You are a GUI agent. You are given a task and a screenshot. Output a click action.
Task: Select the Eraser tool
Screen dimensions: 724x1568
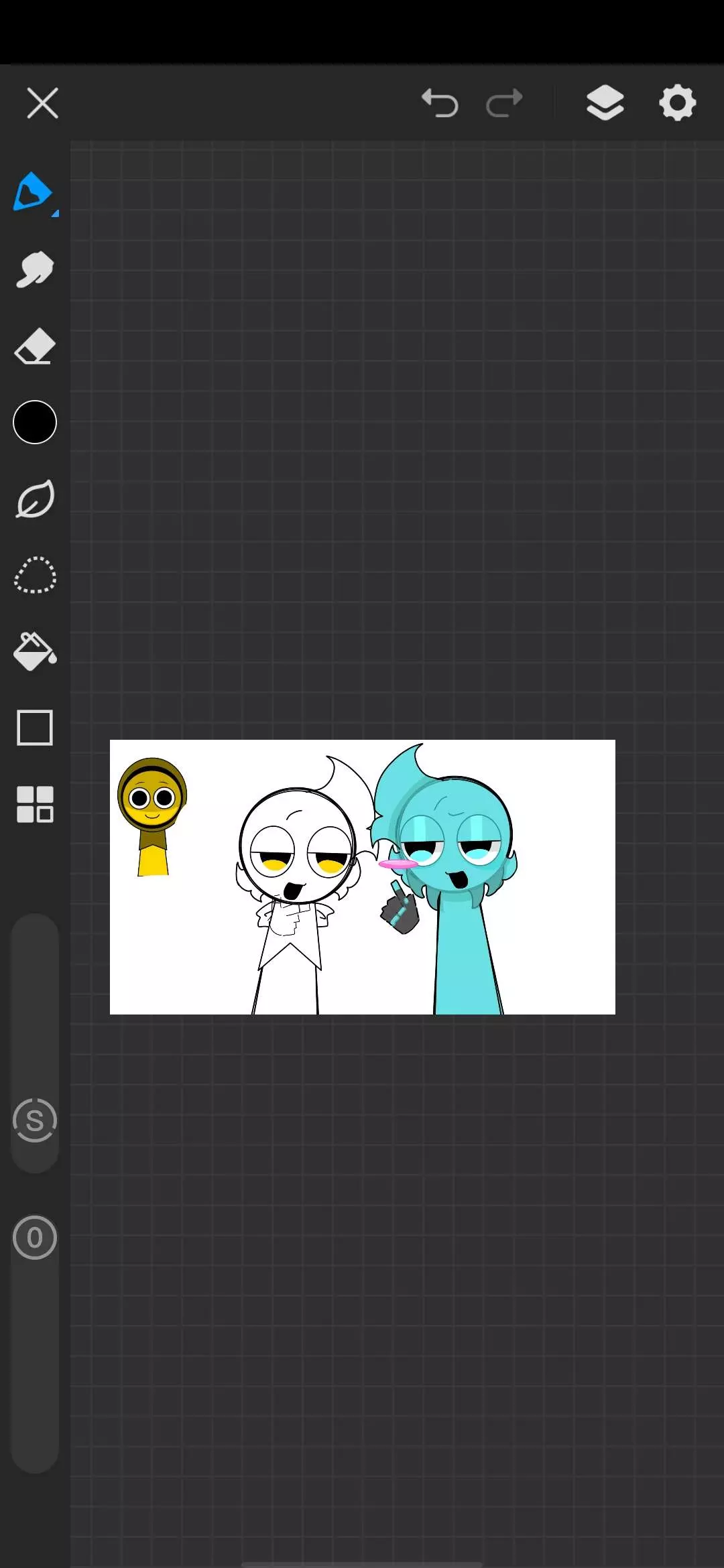click(x=35, y=346)
